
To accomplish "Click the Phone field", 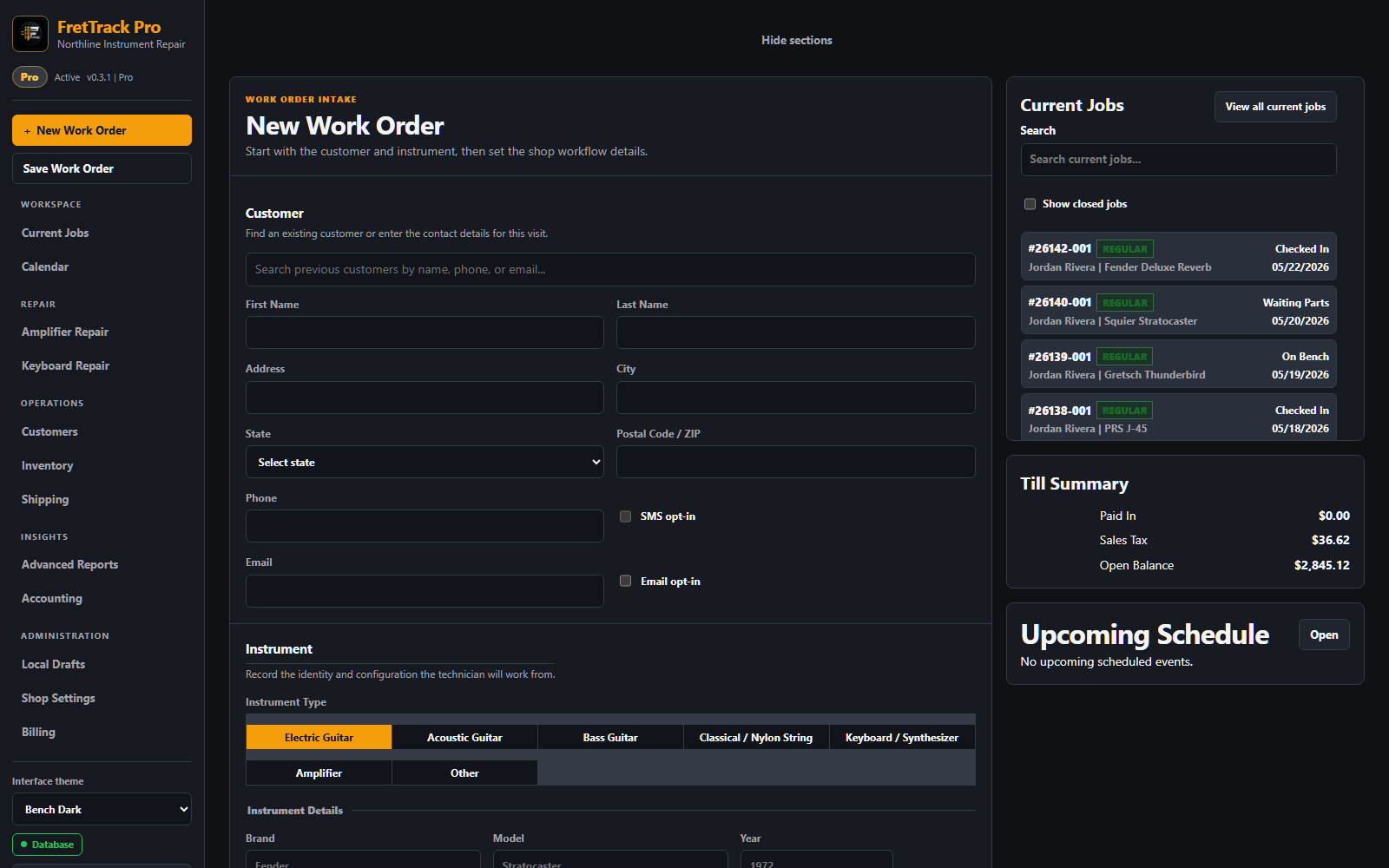I will click(x=425, y=526).
